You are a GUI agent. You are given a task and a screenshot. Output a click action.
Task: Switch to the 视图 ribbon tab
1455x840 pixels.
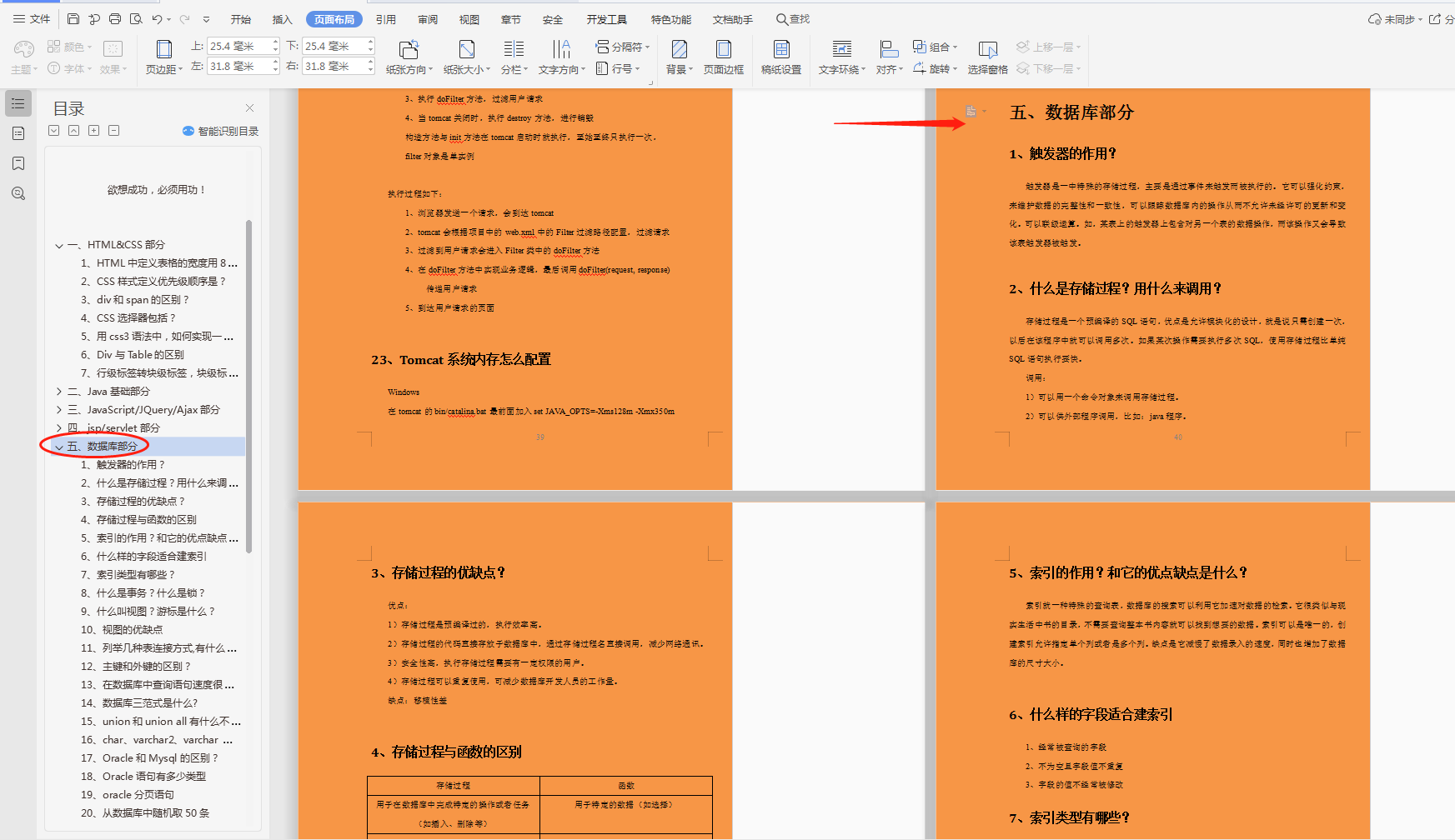point(469,19)
